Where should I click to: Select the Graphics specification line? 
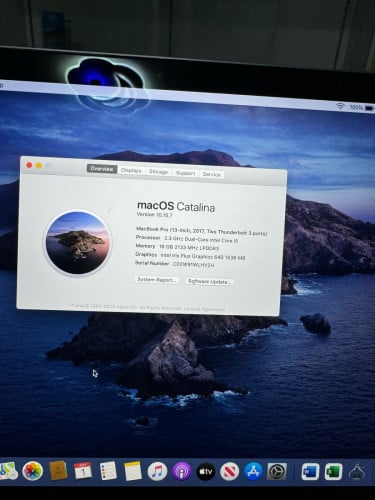point(190,256)
